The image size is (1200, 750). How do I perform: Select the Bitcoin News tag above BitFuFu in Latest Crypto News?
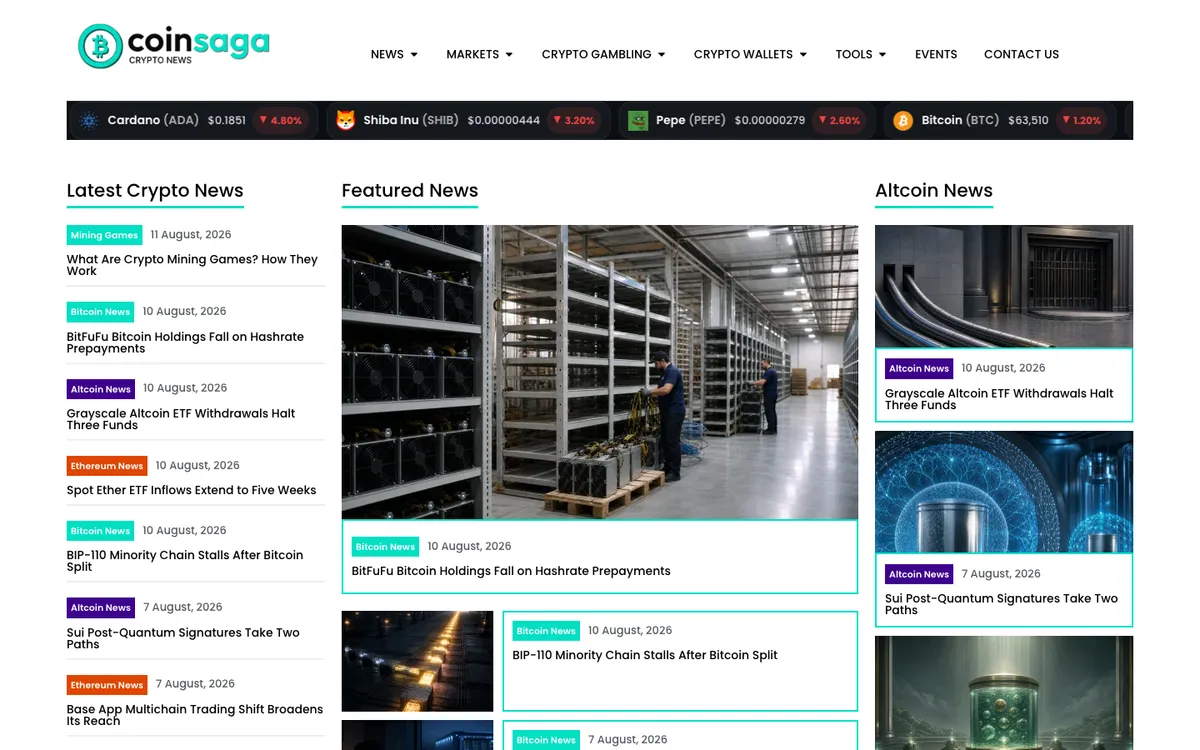[100, 312]
